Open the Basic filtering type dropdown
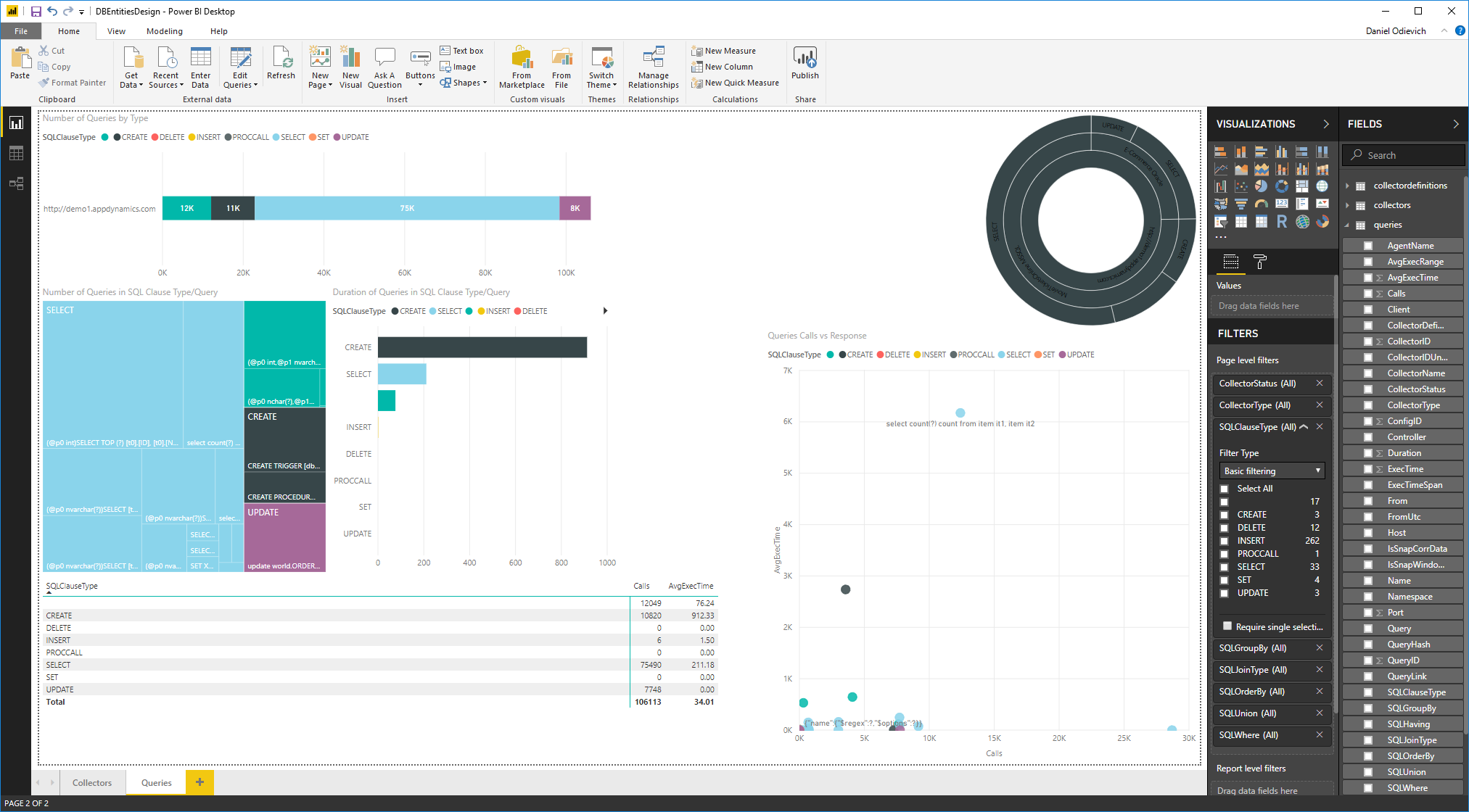The image size is (1469, 812). tap(1272, 471)
